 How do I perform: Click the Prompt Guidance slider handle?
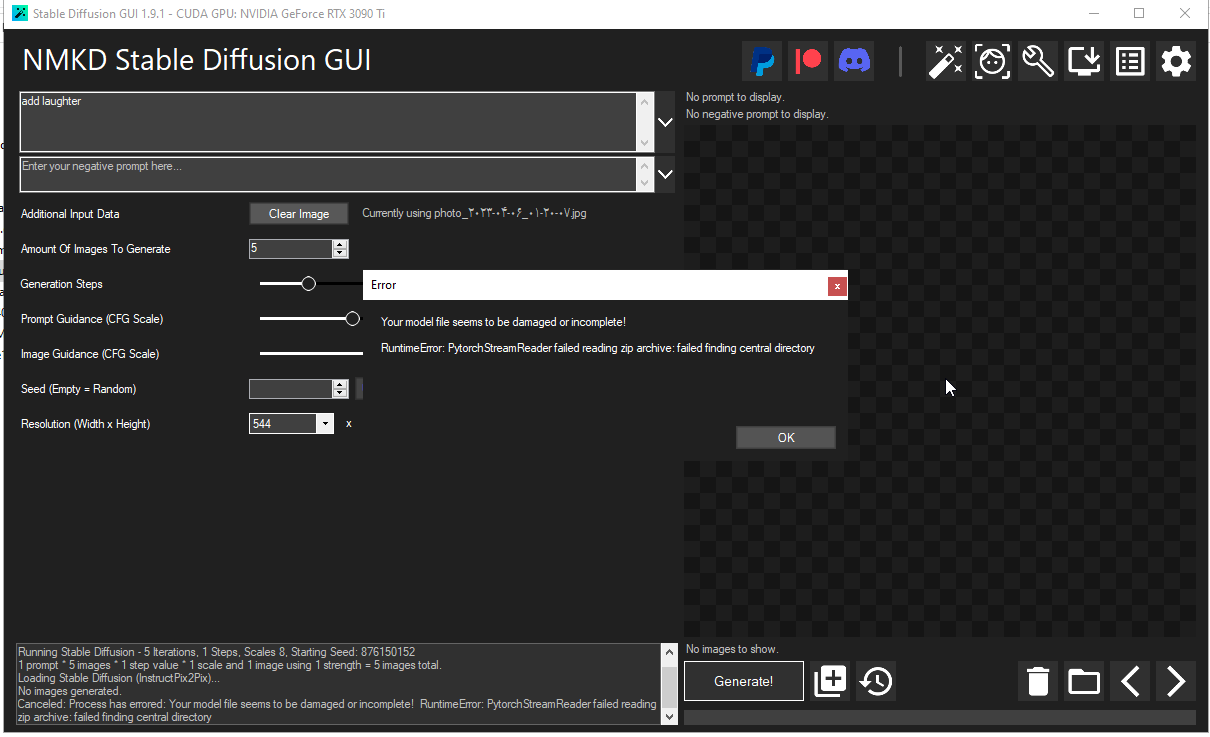(x=352, y=319)
